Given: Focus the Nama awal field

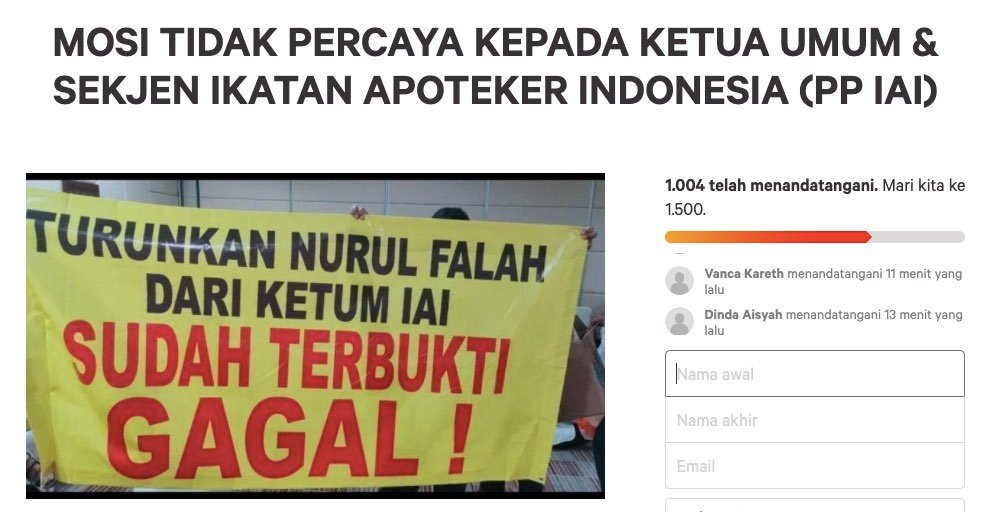Looking at the screenshot, I should [x=815, y=374].
